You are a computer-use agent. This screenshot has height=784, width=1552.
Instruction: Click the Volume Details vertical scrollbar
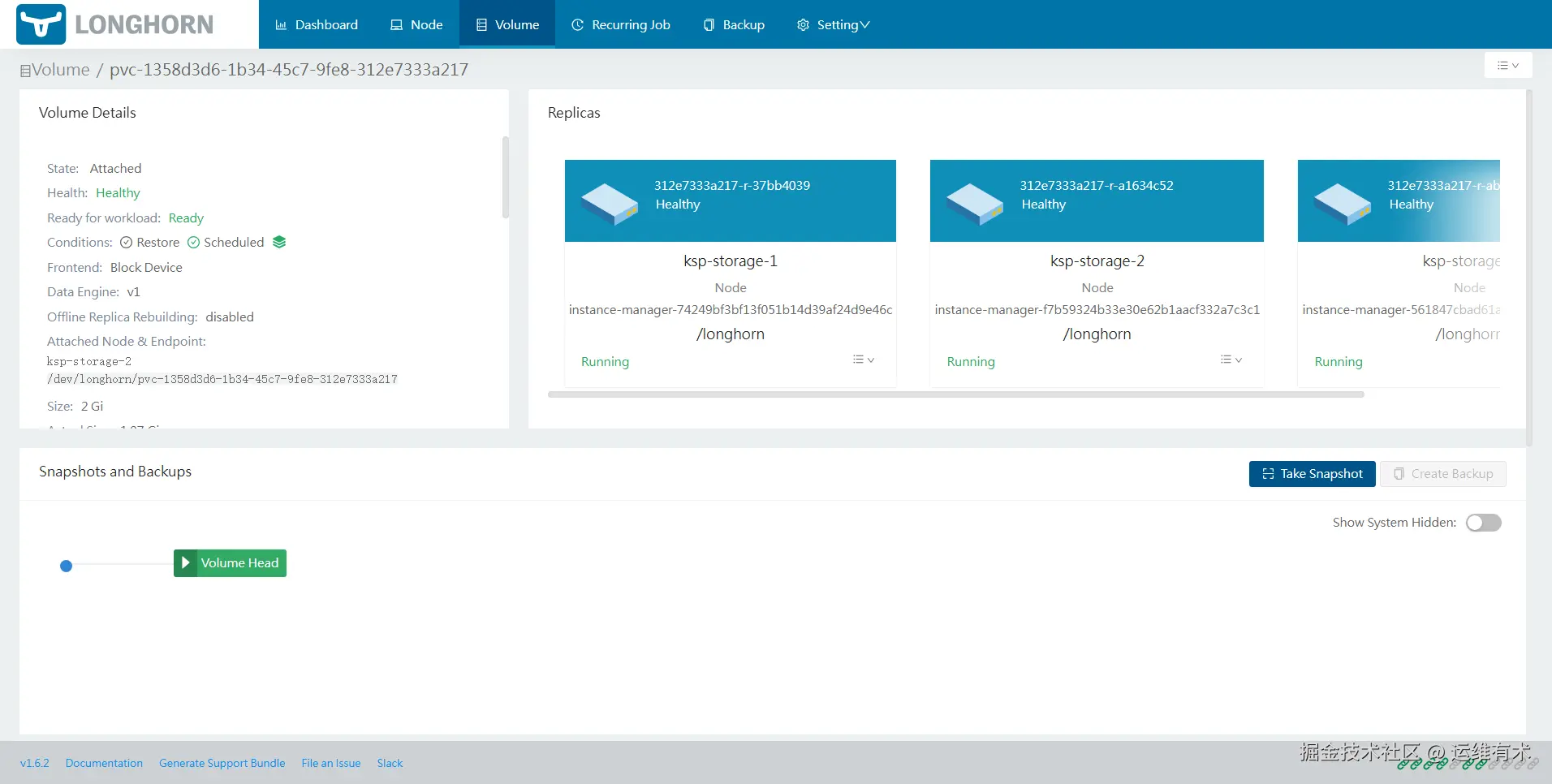tap(506, 177)
